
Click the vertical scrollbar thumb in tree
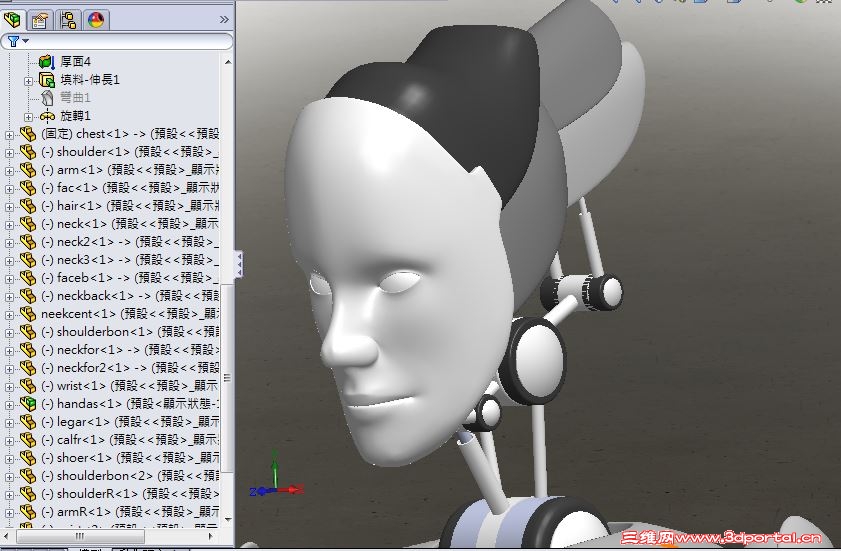[227, 378]
